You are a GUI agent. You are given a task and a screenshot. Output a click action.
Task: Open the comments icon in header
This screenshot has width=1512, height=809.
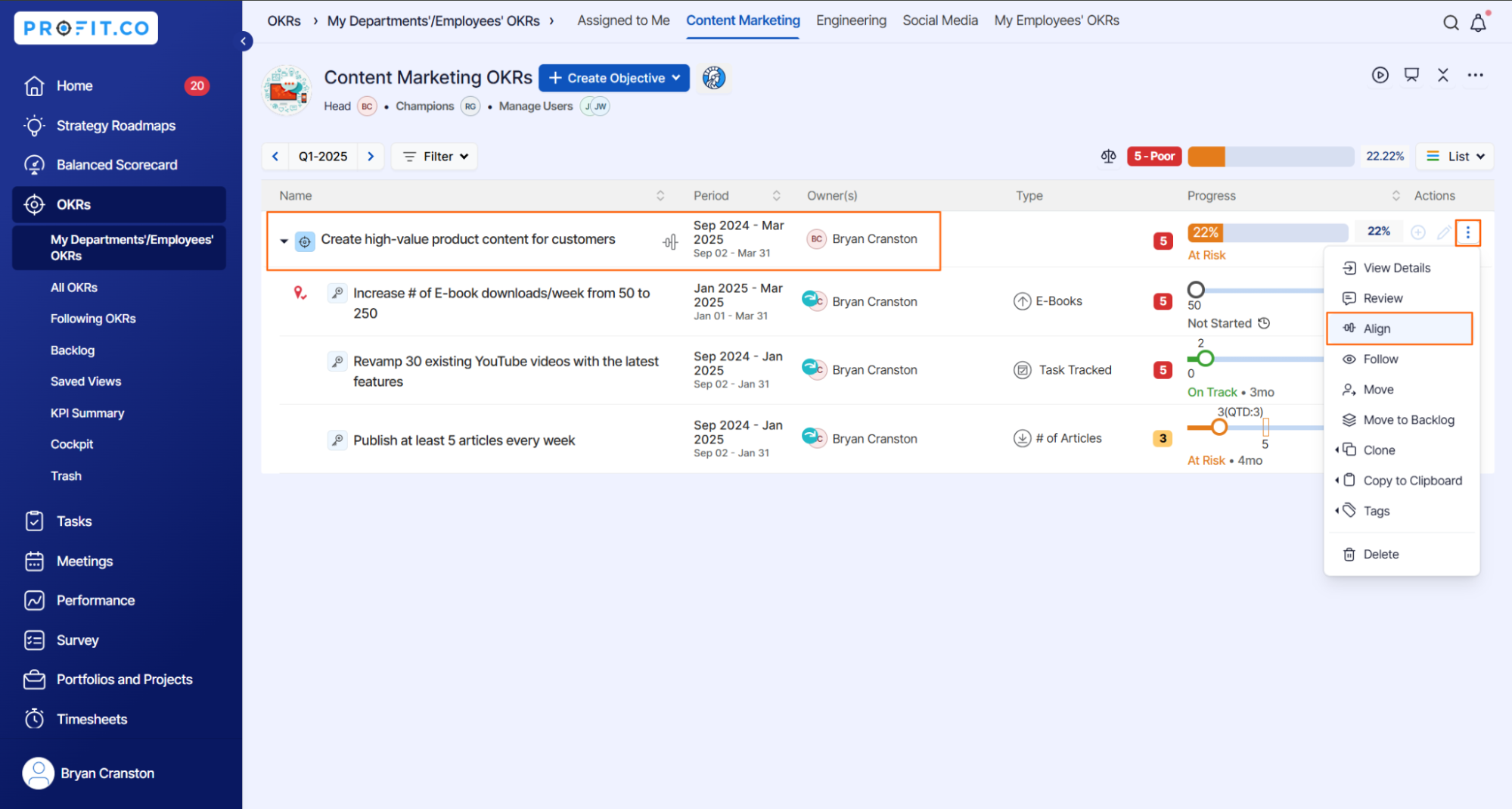[1411, 75]
